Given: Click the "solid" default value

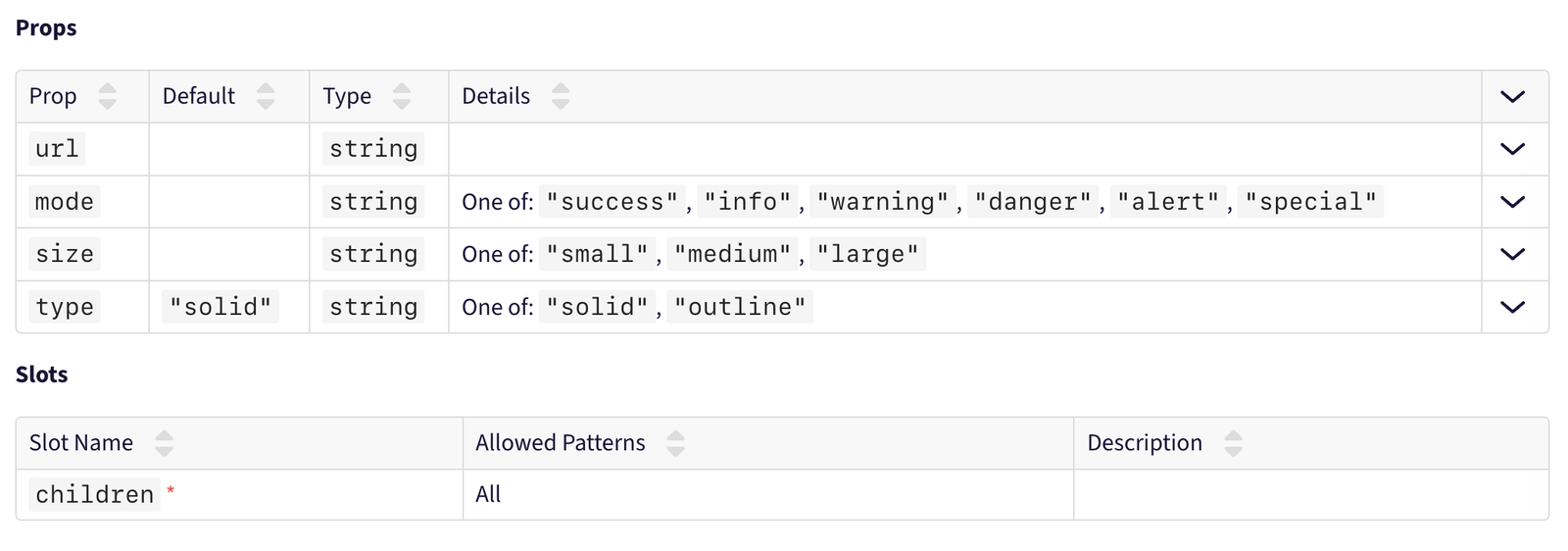Looking at the screenshot, I should pyautogui.click(x=220, y=307).
